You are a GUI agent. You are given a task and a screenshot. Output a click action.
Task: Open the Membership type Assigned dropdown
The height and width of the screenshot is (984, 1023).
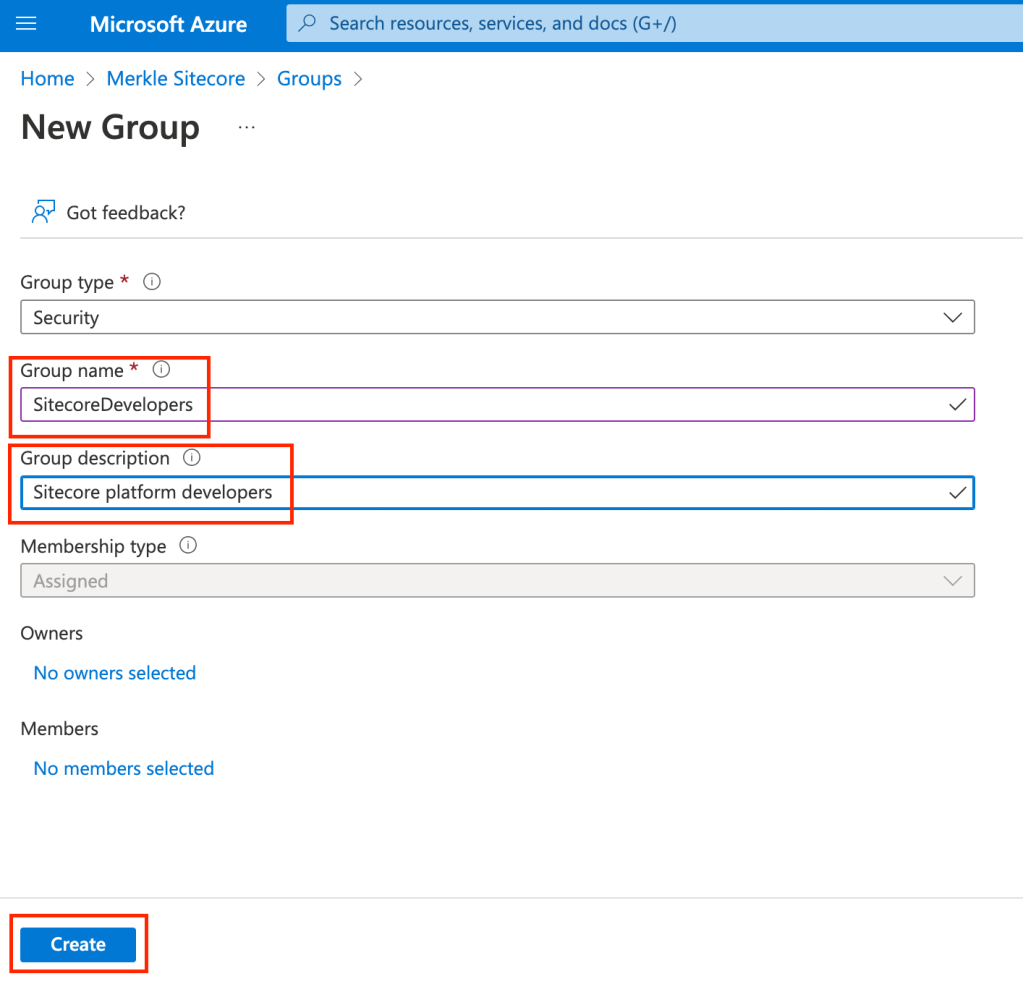tap(497, 581)
